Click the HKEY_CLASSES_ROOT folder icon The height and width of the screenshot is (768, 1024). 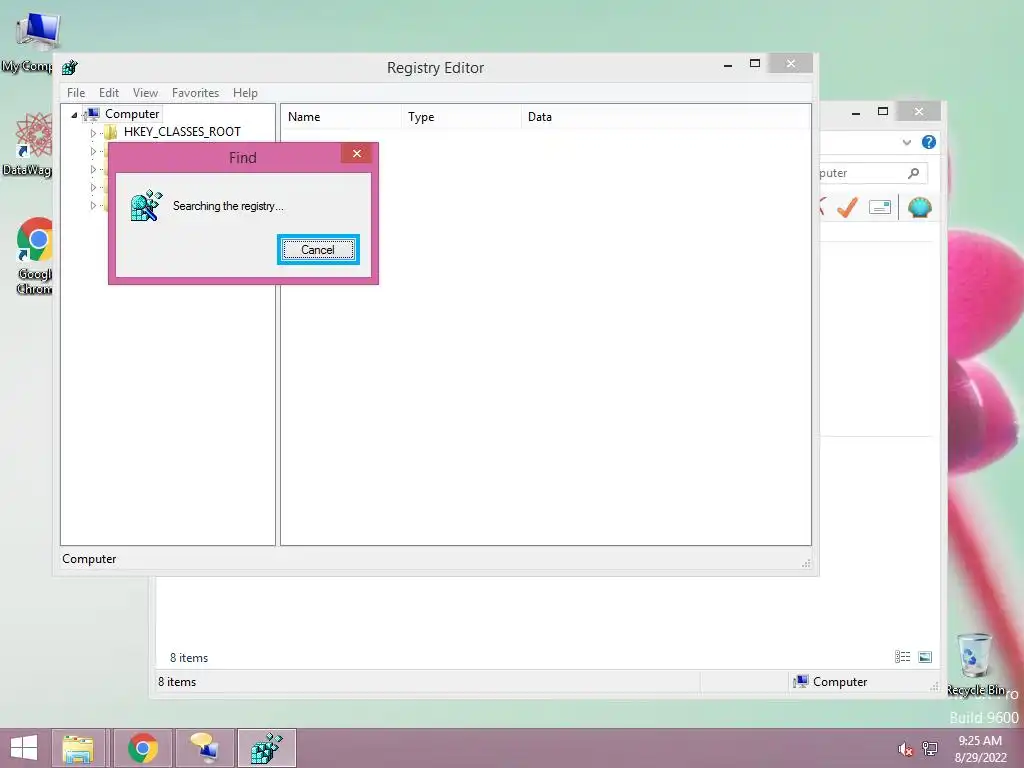click(111, 133)
